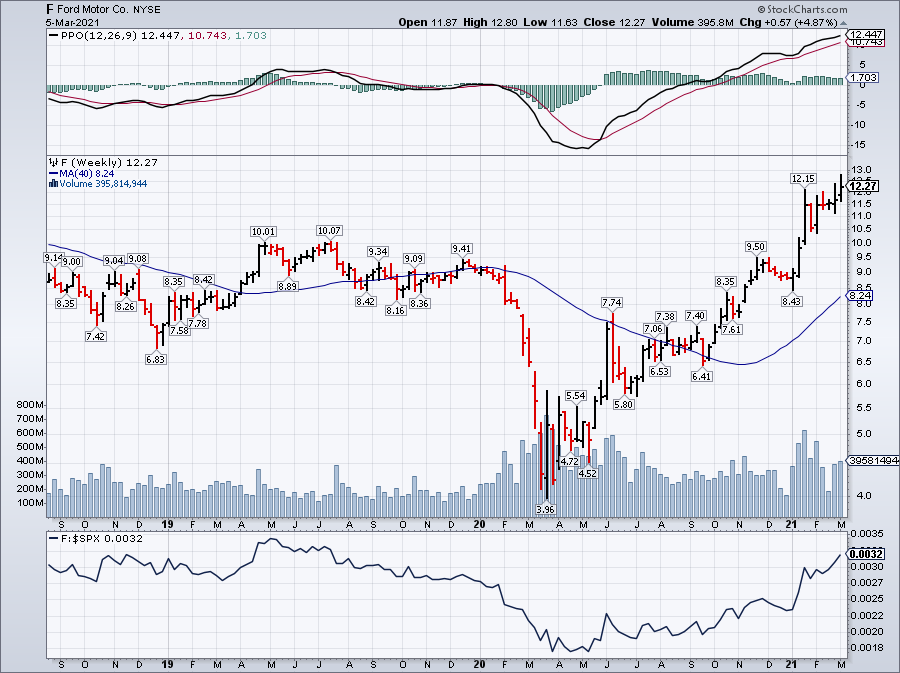900x673 pixels.
Task: Click the 8.26 price label
Action: [125, 306]
